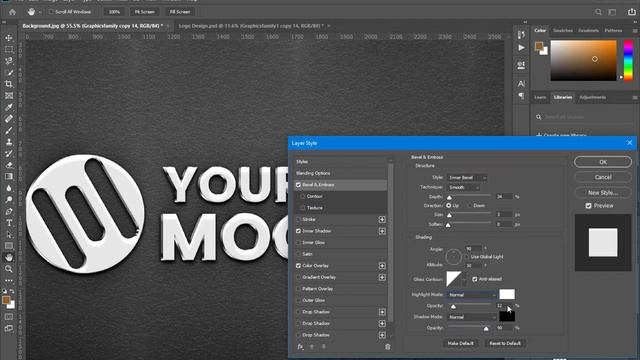
Task: Click the Fit Screen button
Action: coord(144,12)
